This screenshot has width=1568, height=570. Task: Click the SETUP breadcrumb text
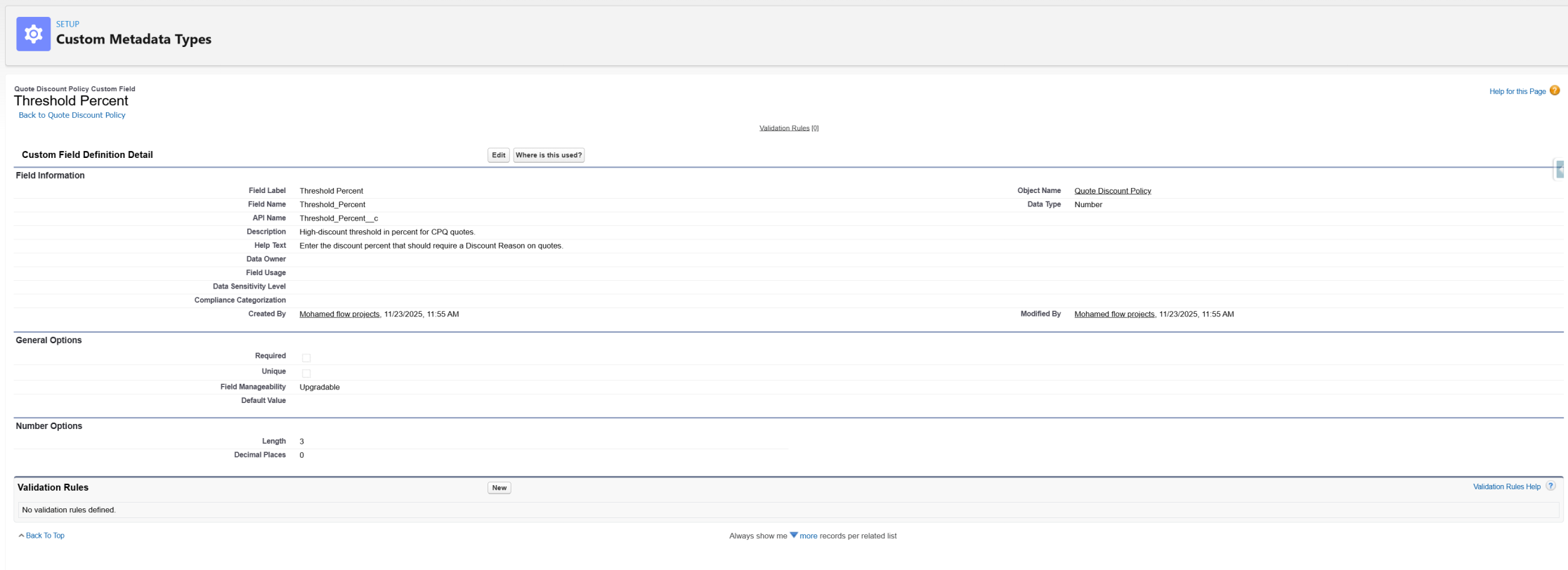click(67, 24)
